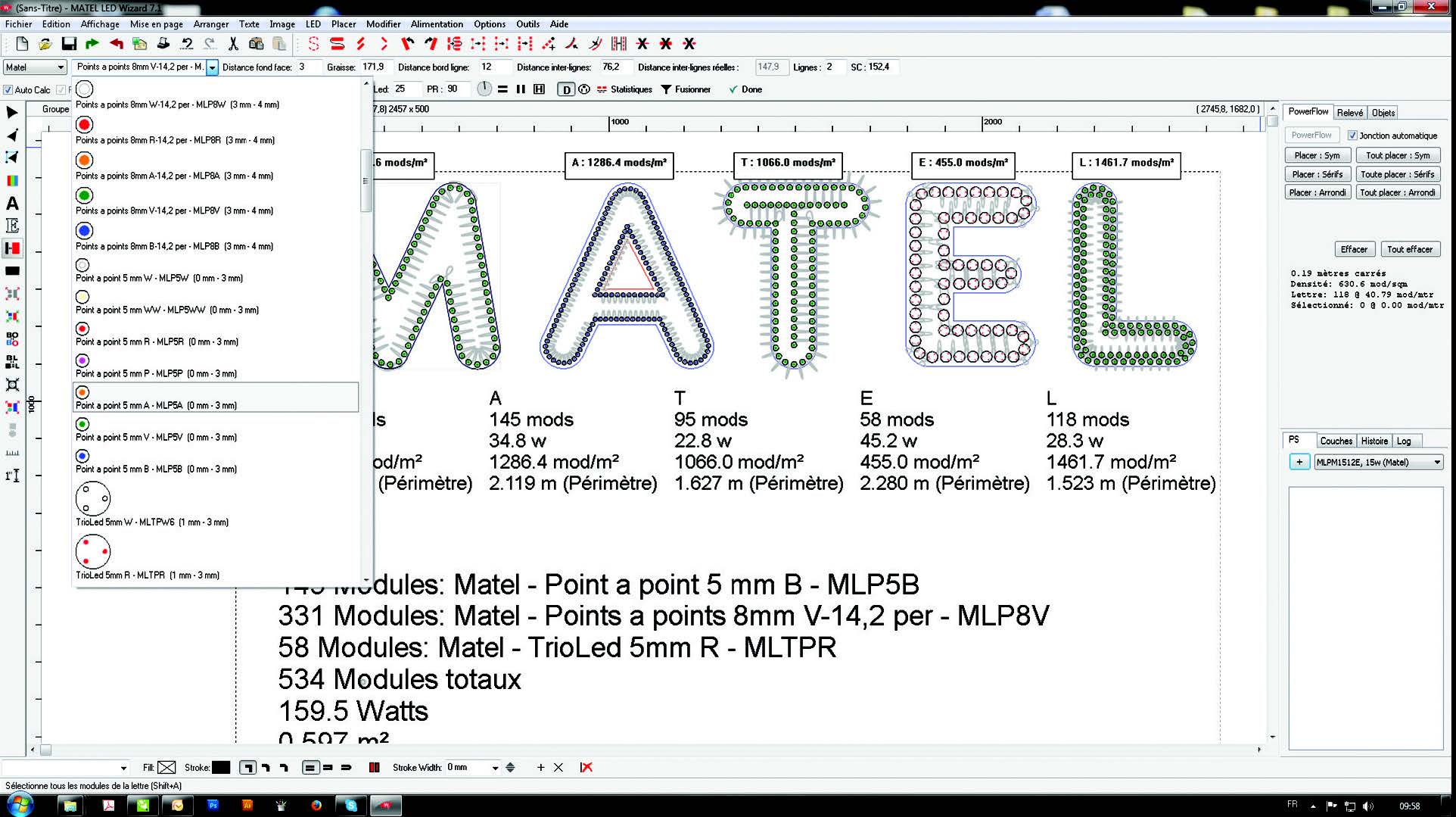The width and height of the screenshot is (1456, 817).
Task: Switch to the Relevé tab
Action: [x=1349, y=113]
